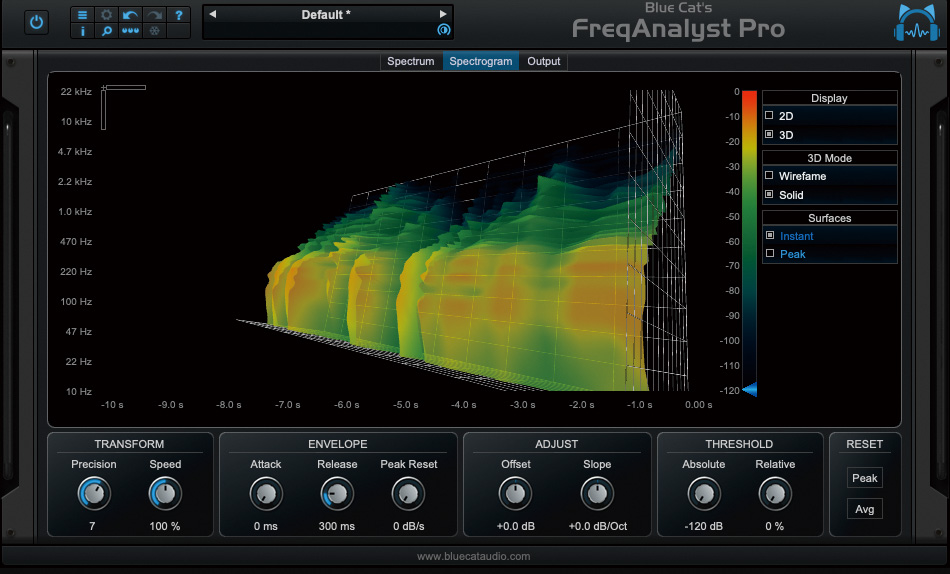The image size is (950, 574).
Task: Switch to the Spectrum tab
Action: (x=411, y=61)
